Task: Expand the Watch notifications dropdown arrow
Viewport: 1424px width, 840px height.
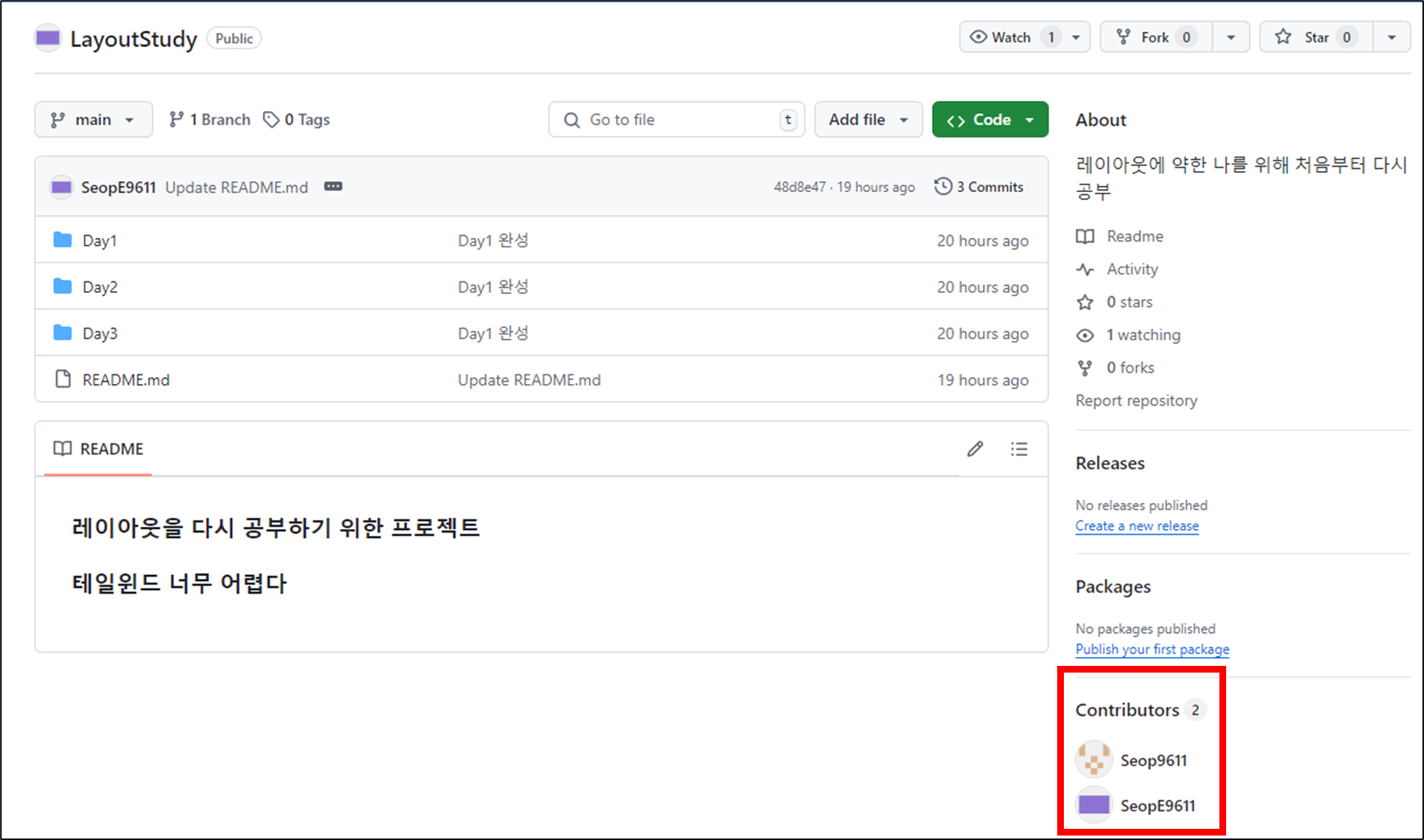Action: [1076, 37]
